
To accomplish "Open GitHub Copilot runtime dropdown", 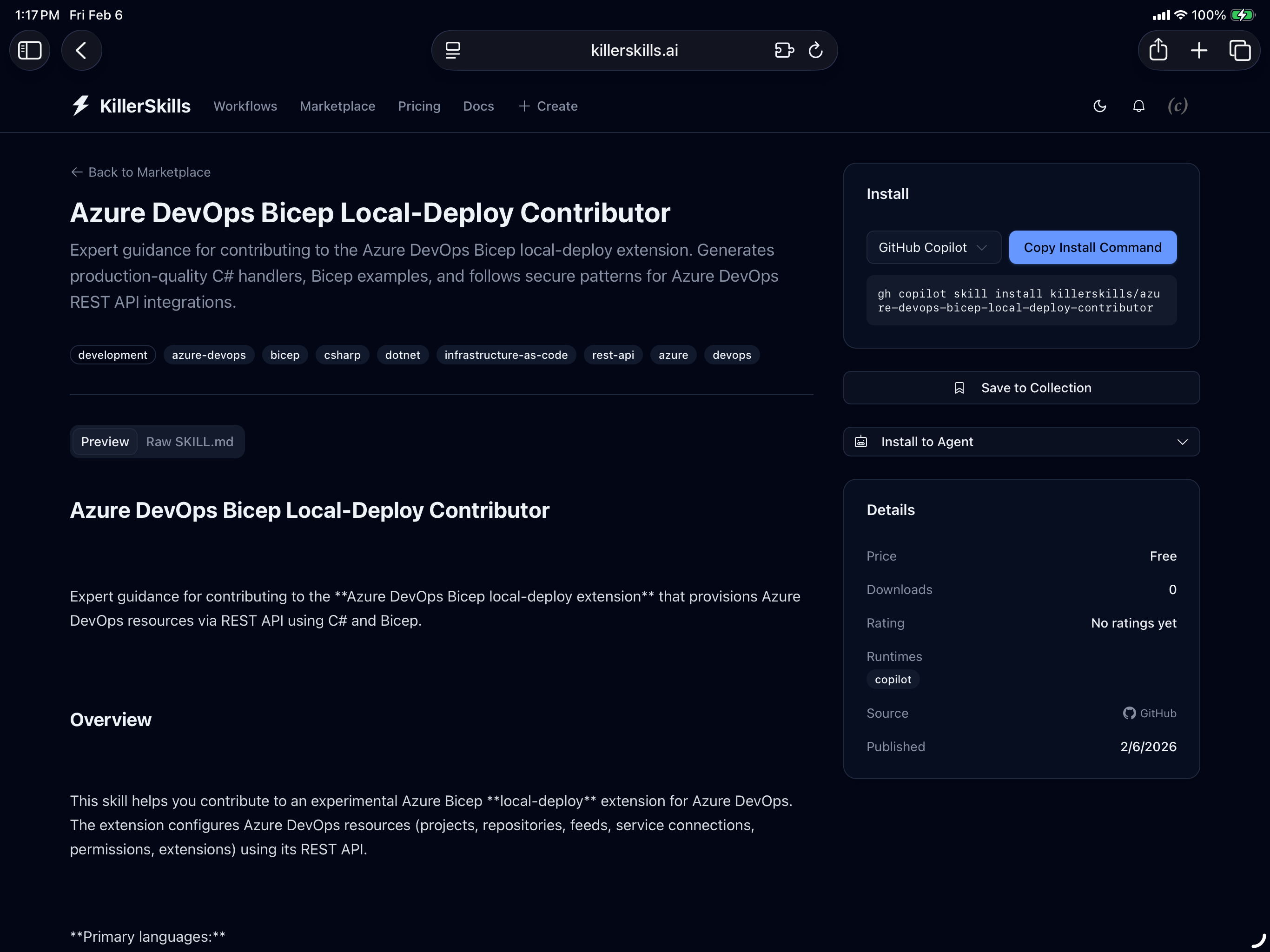I will tap(933, 247).
